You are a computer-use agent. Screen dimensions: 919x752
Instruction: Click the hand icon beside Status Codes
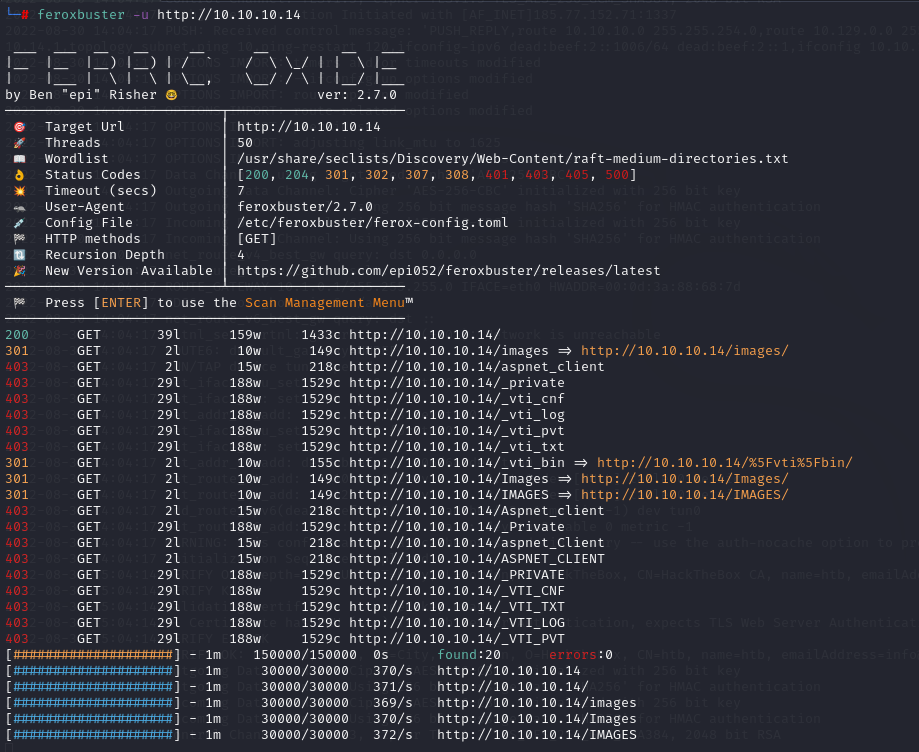(19, 175)
